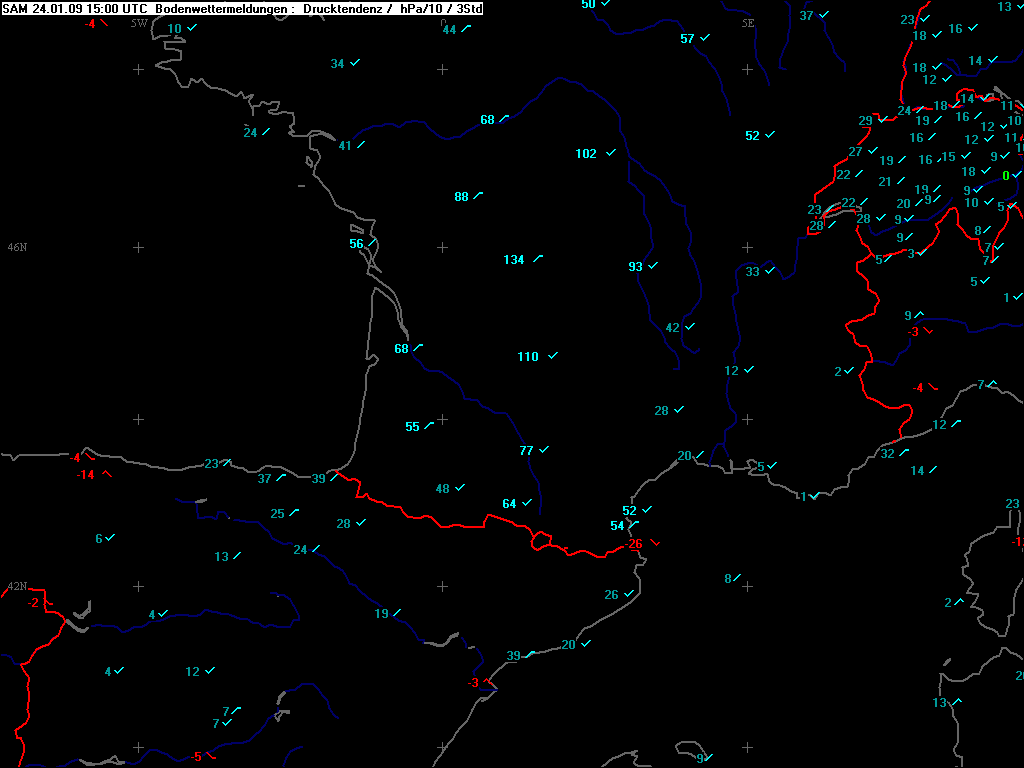This screenshot has height=768, width=1024.
Task: Click the station value 93
Action: (636, 267)
